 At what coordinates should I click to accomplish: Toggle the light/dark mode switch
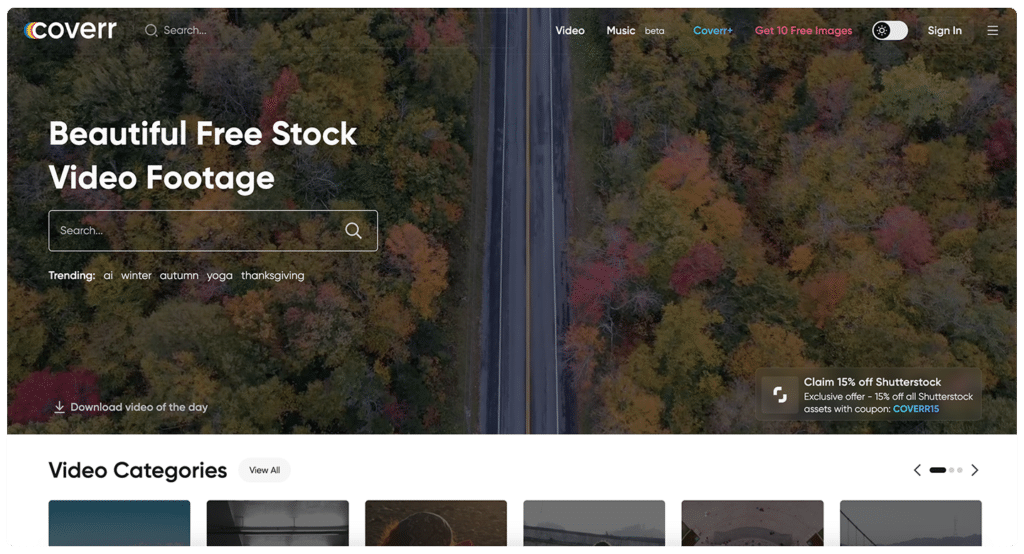pos(889,31)
